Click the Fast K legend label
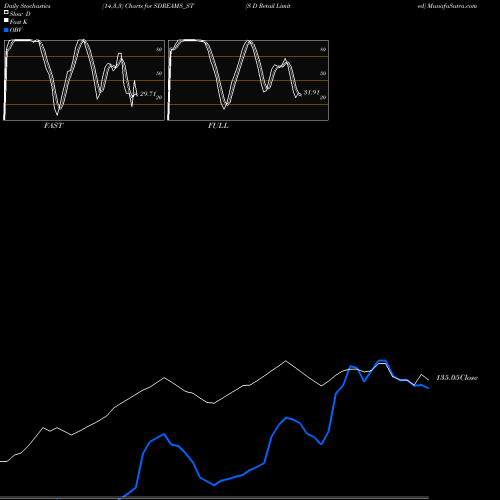The image size is (500, 500). coord(19,22)
